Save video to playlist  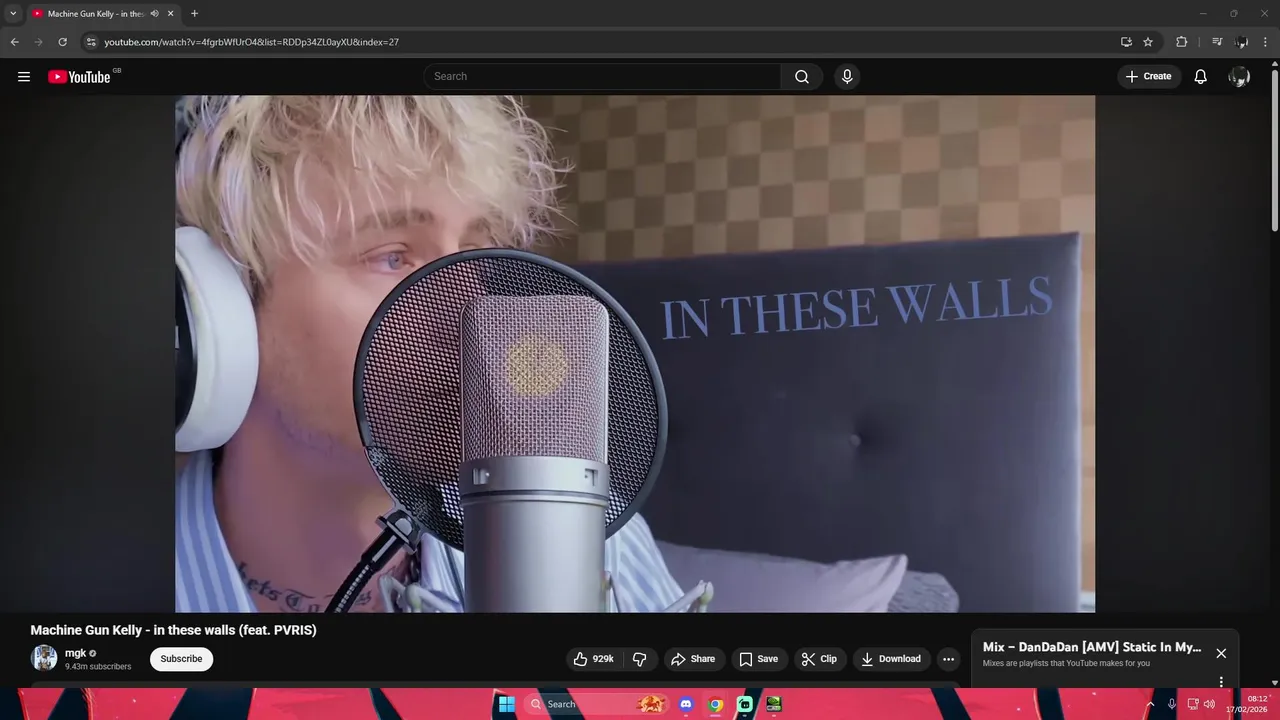click(759, 659)
